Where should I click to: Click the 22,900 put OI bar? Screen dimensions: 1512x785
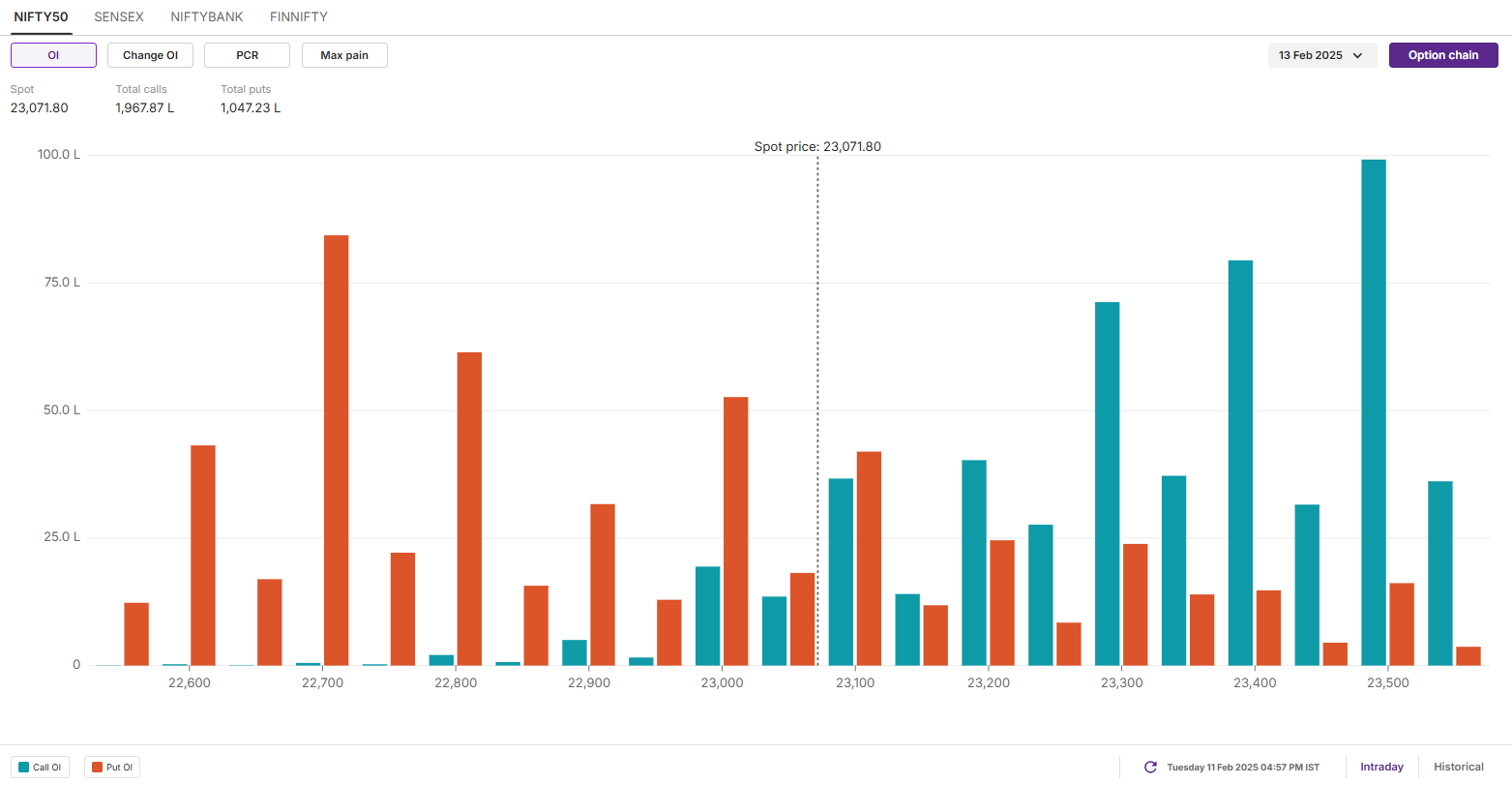pyautogui.click(x=603, y=585)
